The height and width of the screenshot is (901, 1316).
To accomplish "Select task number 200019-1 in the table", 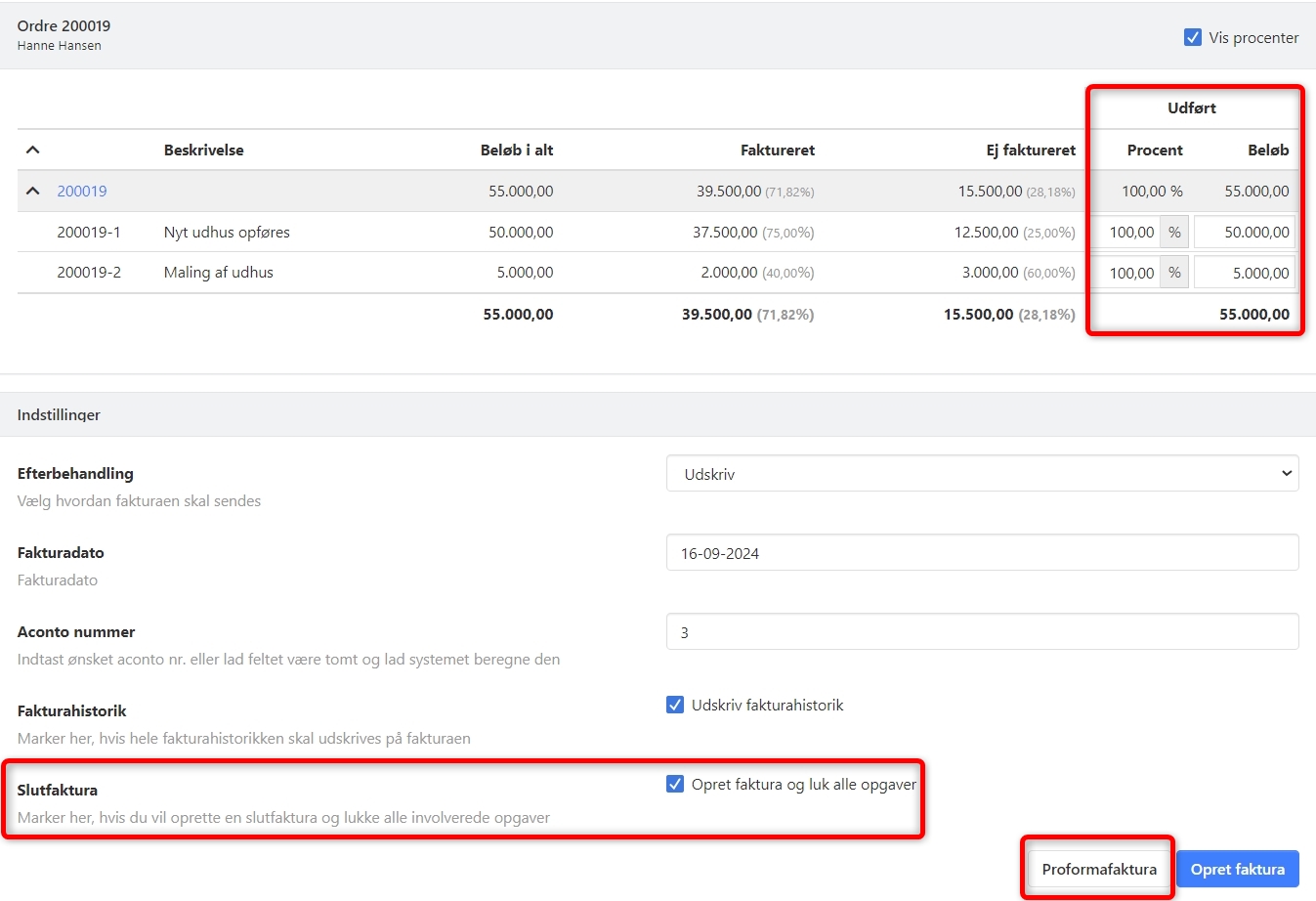I will tap(89, 233).
